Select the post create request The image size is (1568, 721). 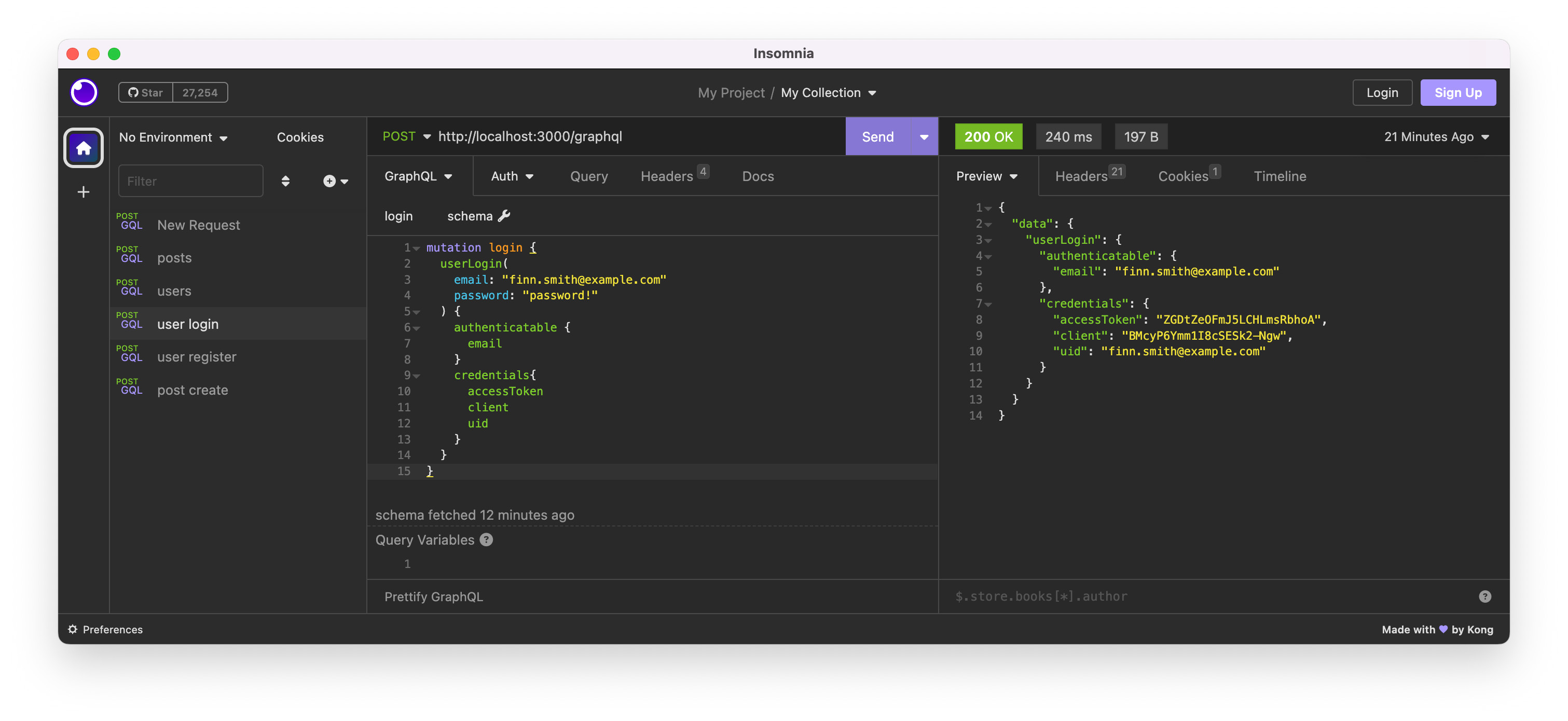pos(238,390)
